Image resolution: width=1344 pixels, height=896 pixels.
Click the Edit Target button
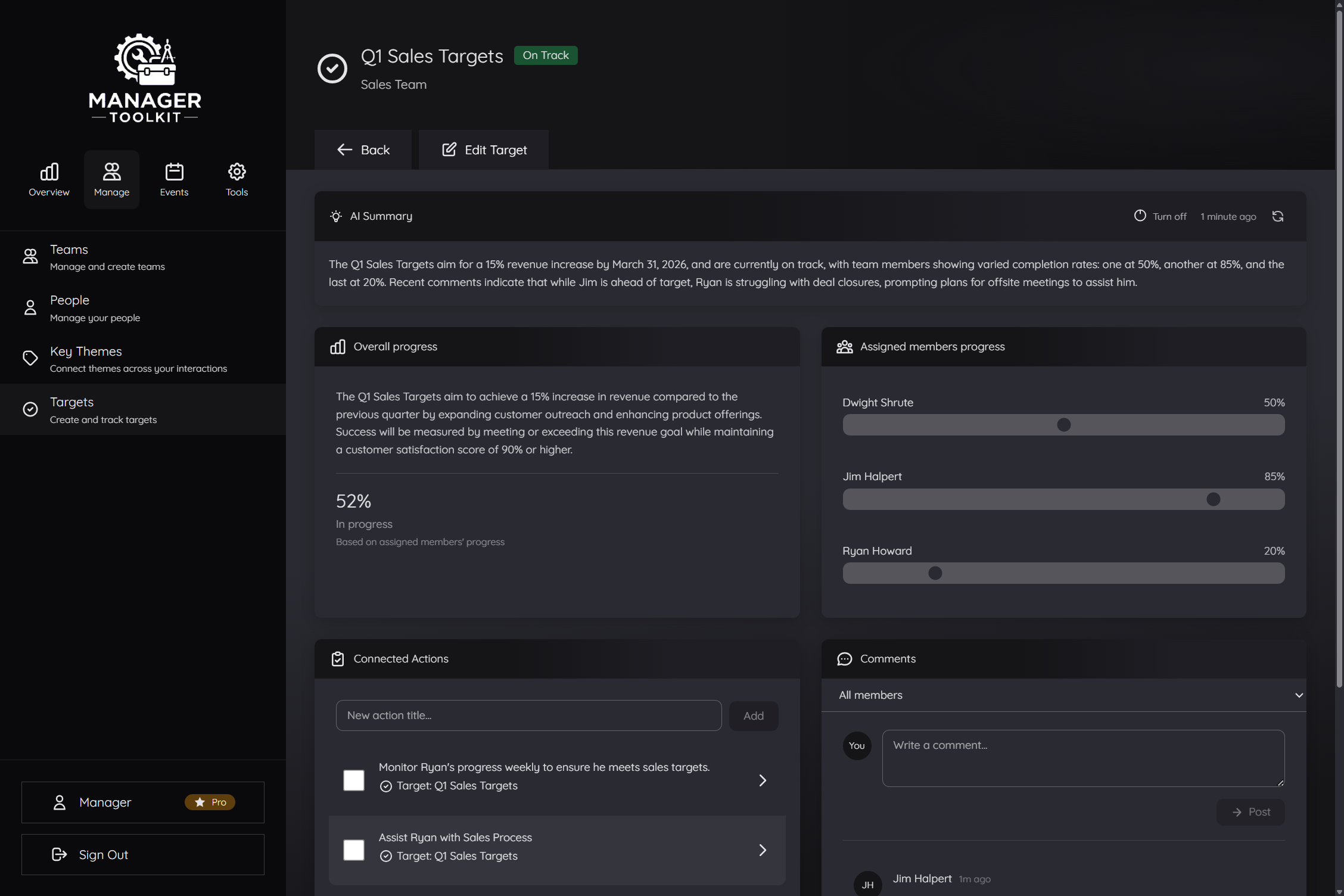483,150
